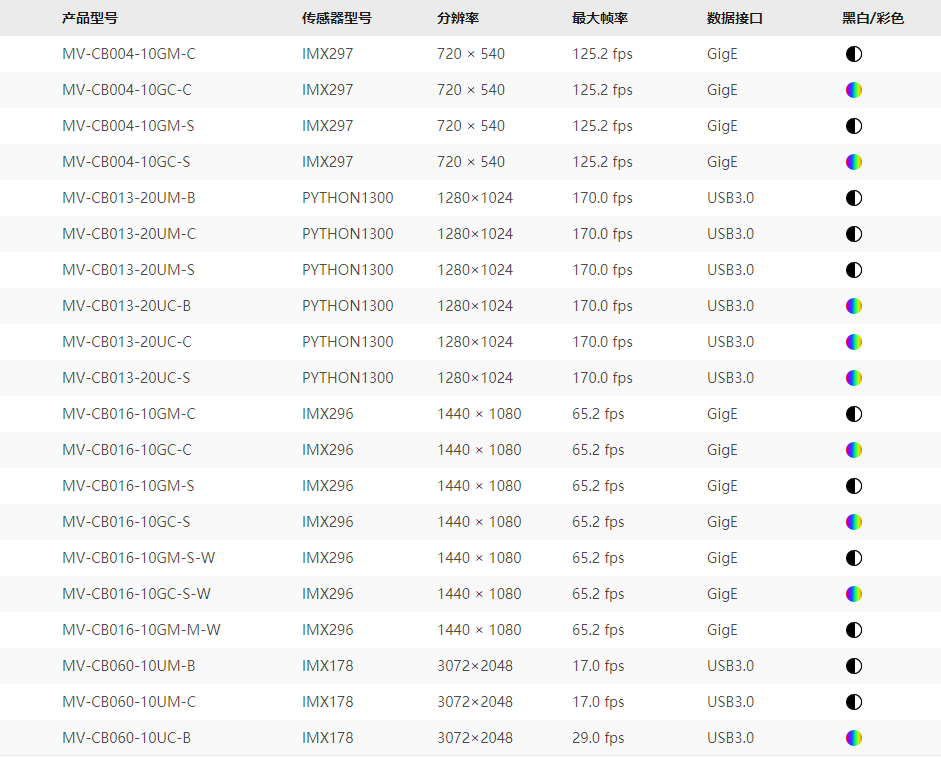The image size is (941, 757).
Task: Click the 传感器型号 column header
Action: tap(337, 18)
